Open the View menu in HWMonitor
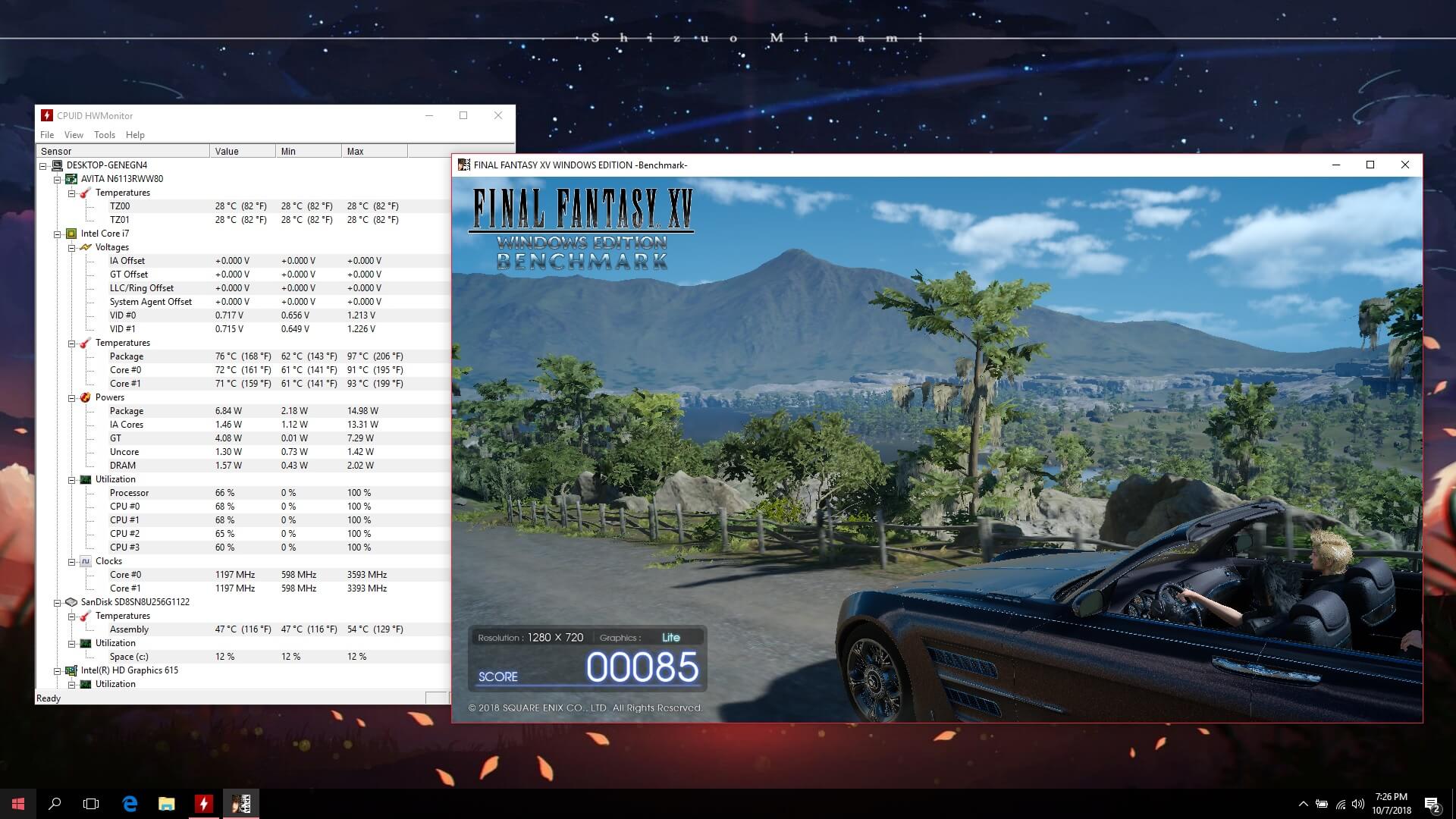The width and height of the screenshot is (1456, 819). pyautogui.click(x=74, y=135)
